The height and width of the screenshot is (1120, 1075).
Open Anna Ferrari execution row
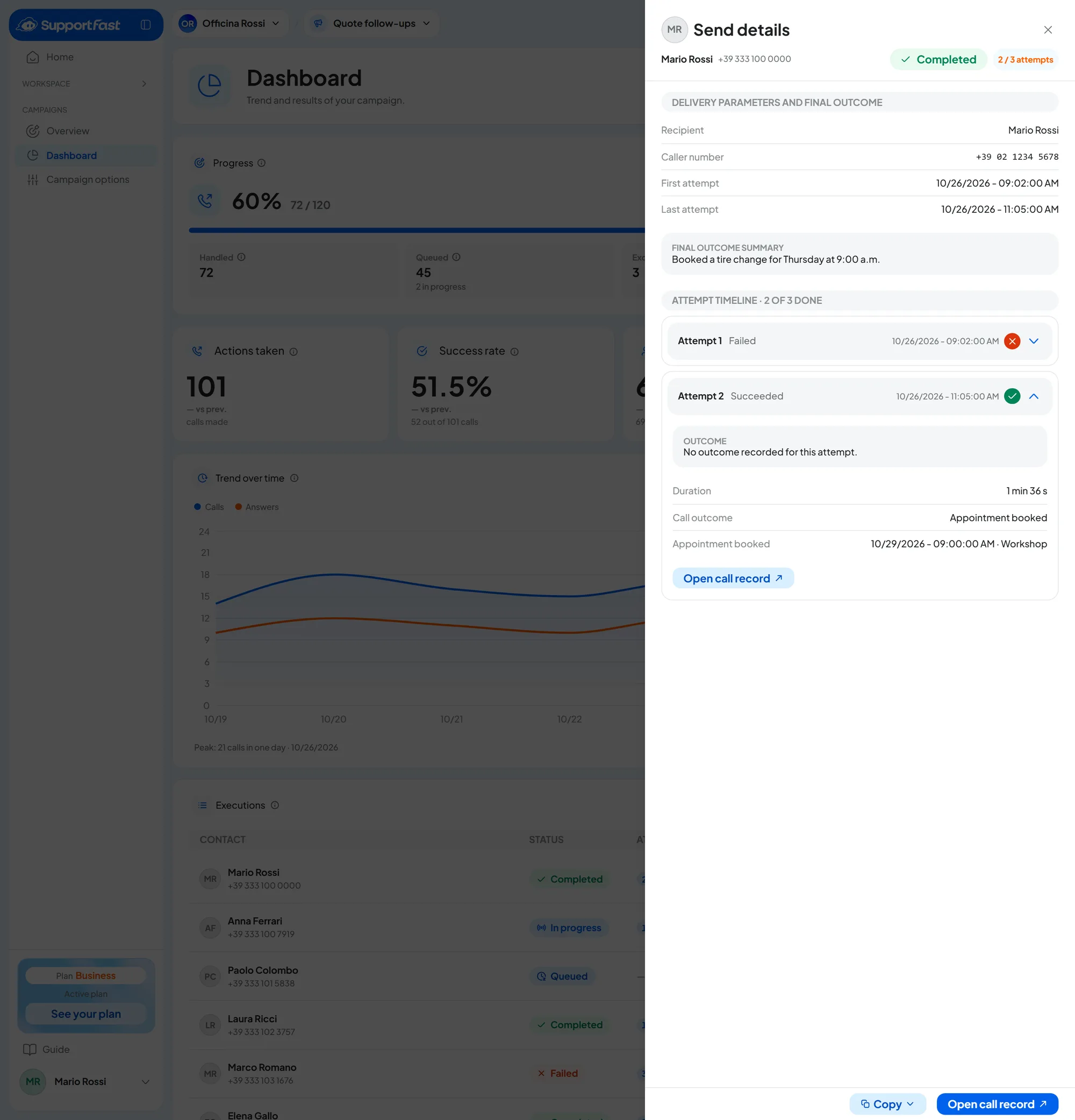tap(417, 927)
